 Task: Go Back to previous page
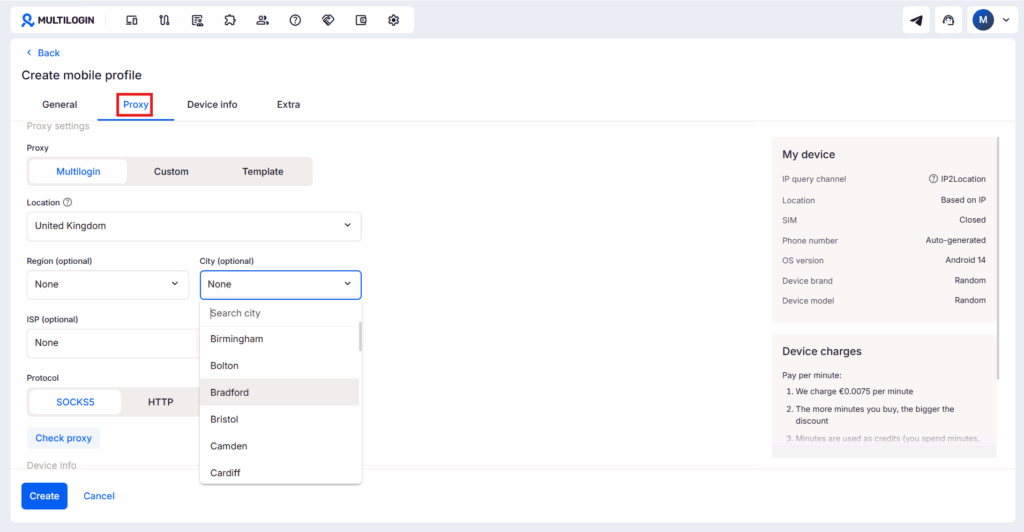(43, 53)
